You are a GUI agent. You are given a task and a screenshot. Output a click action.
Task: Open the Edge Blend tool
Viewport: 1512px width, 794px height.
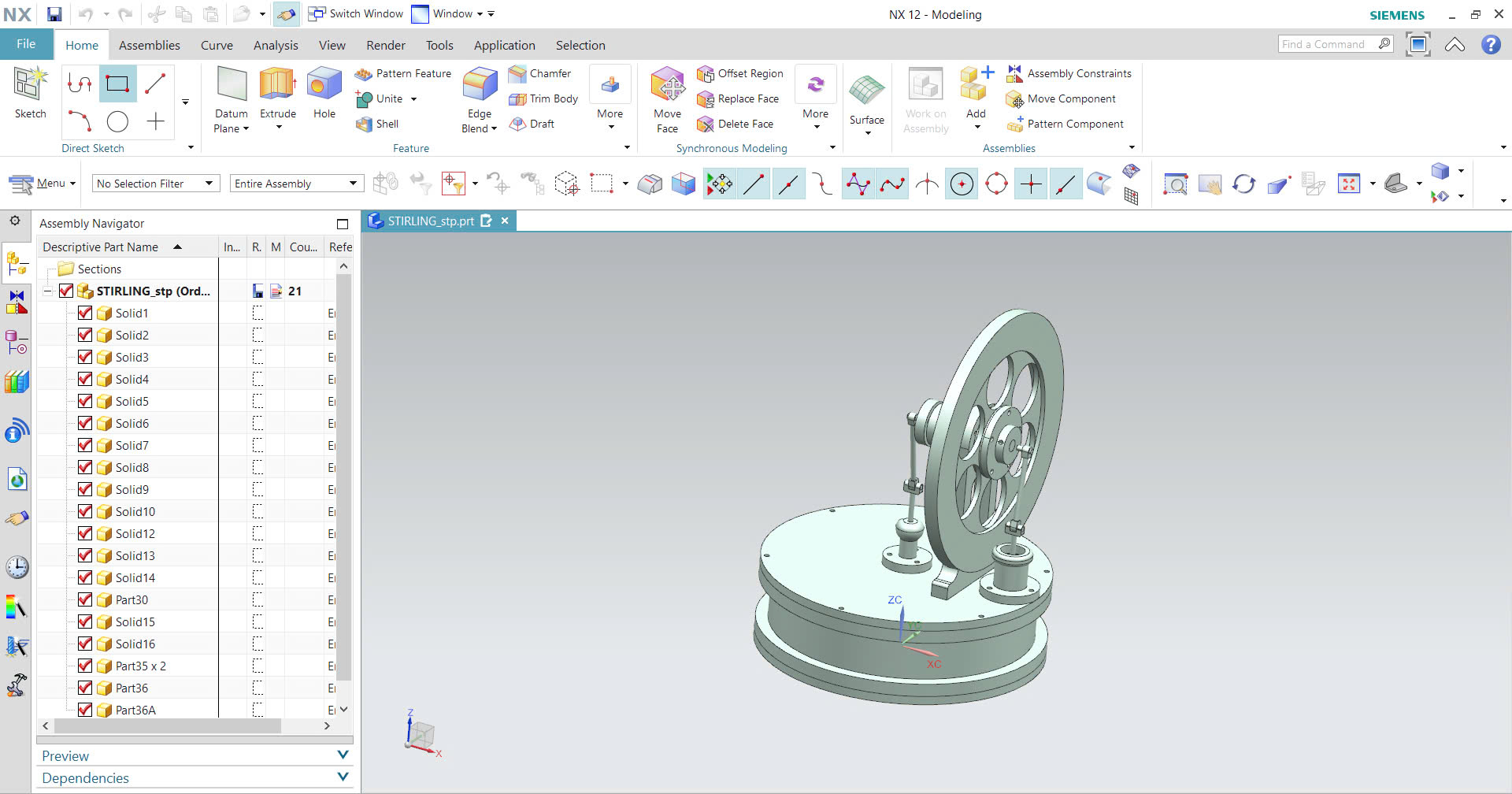coord(479,85)
